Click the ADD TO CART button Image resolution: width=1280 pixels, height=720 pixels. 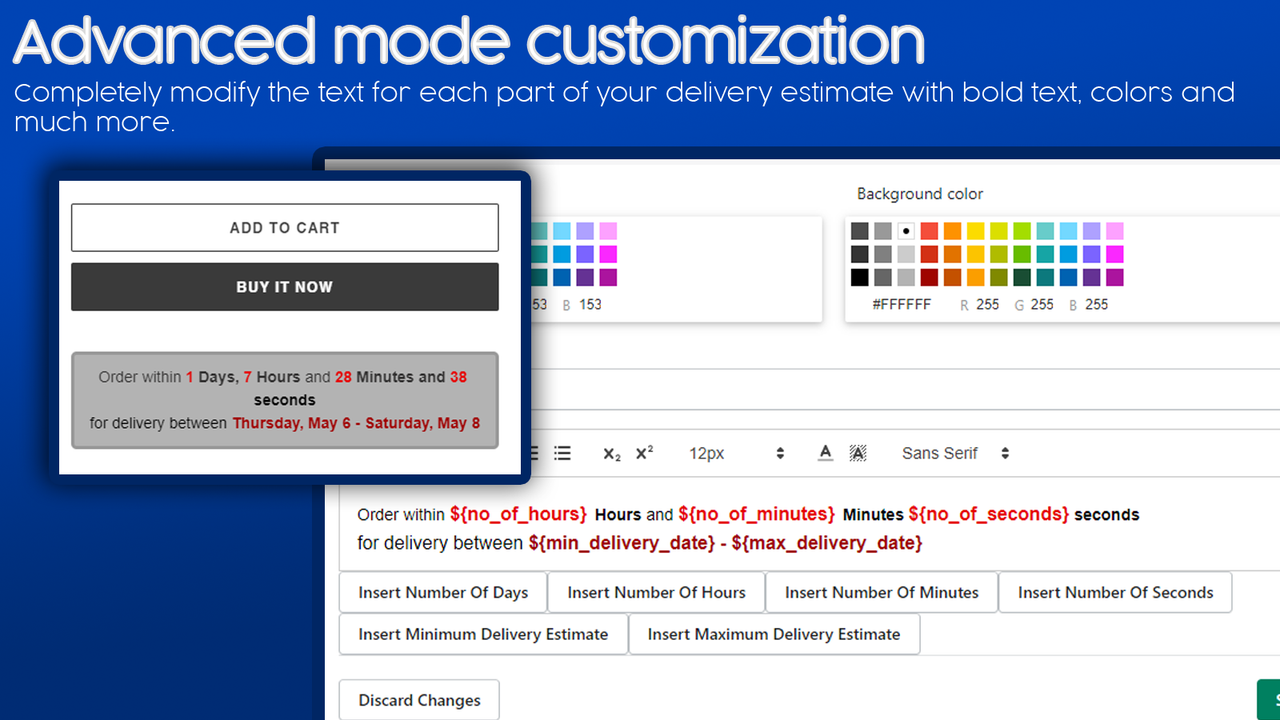tap(284, 227)
